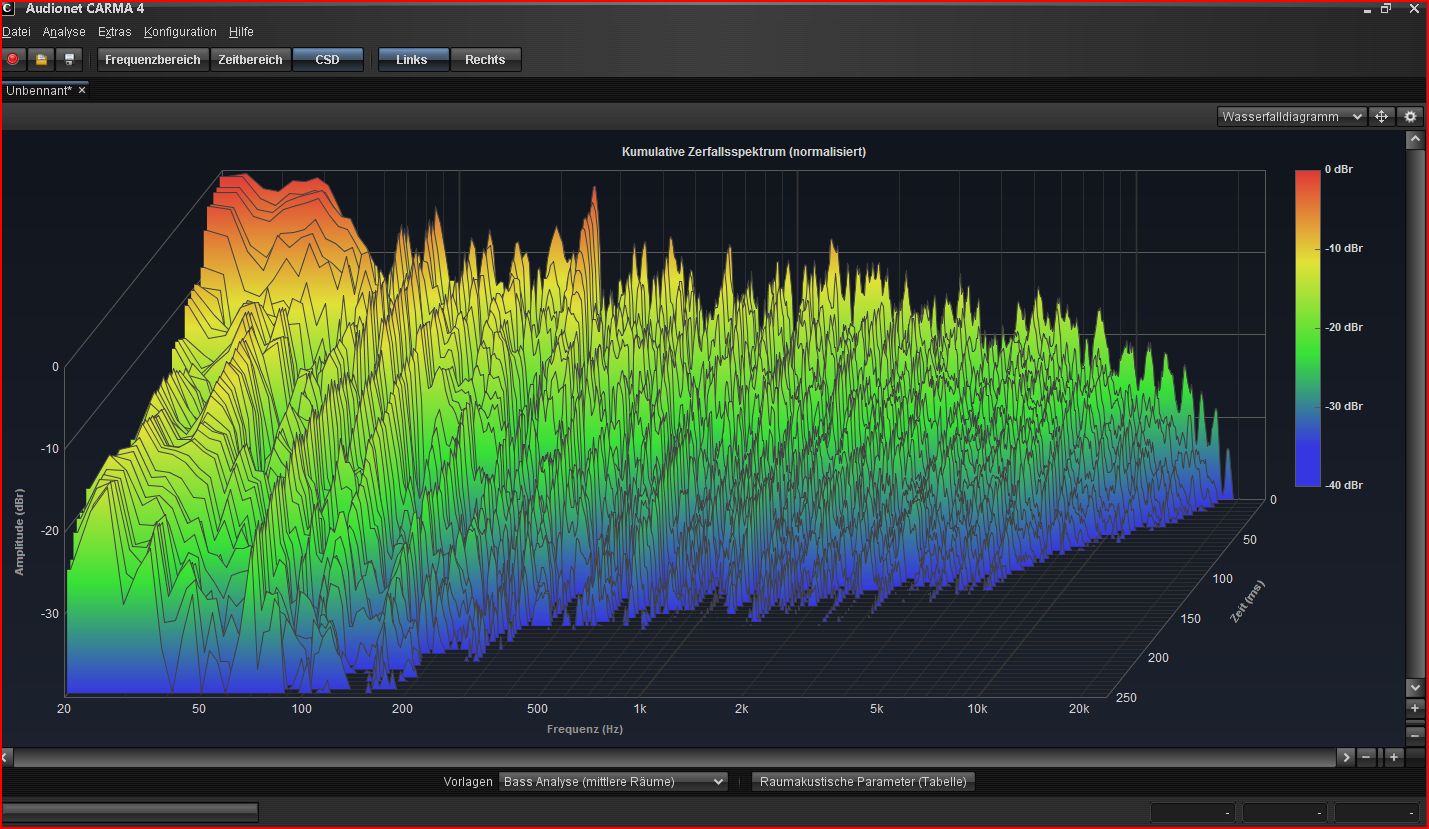The height and width of the screenshot is (829, 1429).
Task: Click the save disk icon in toolbar
Action: coord(69,59)
